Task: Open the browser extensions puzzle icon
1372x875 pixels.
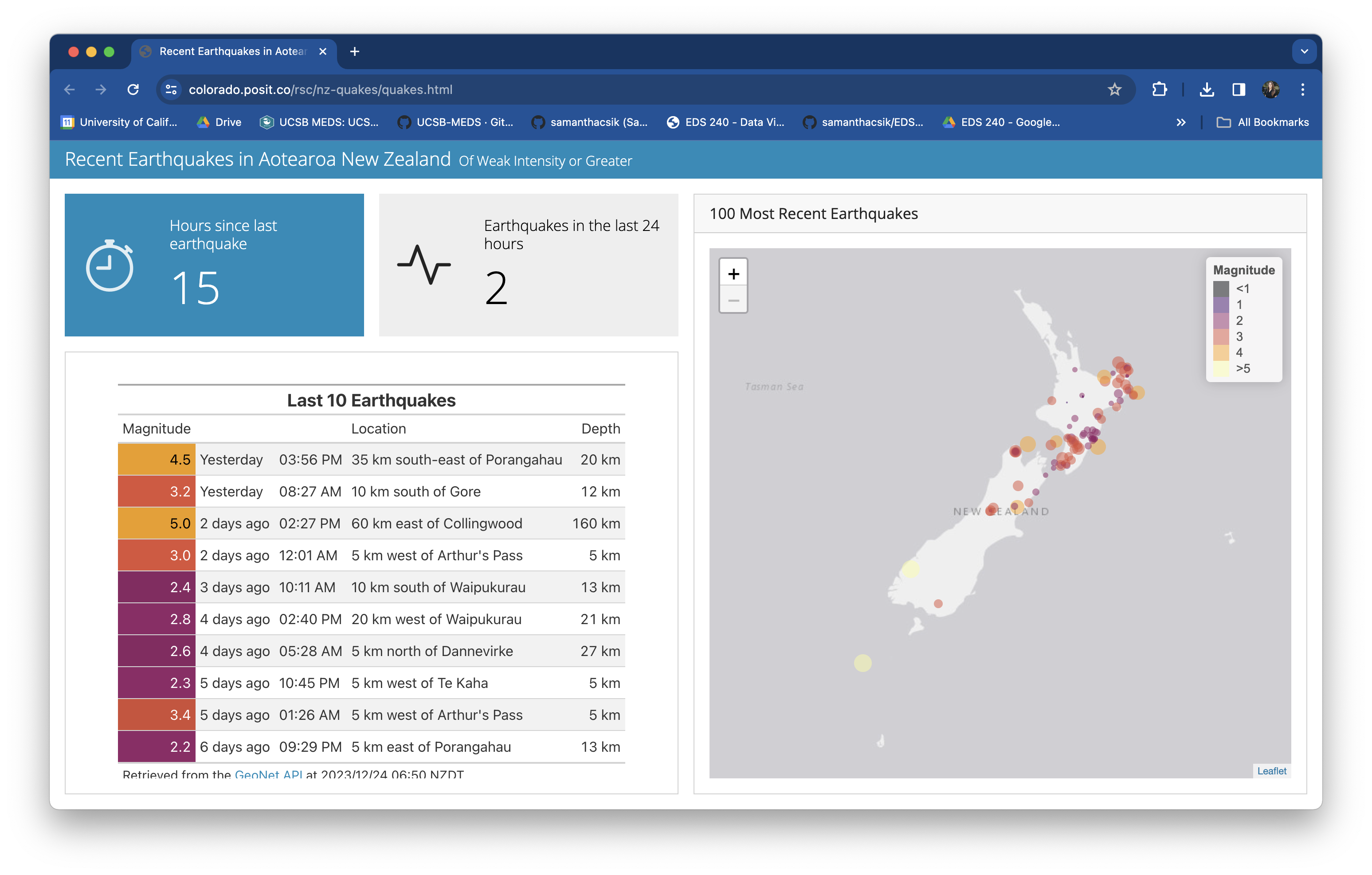Action: tap(1159, 90)
